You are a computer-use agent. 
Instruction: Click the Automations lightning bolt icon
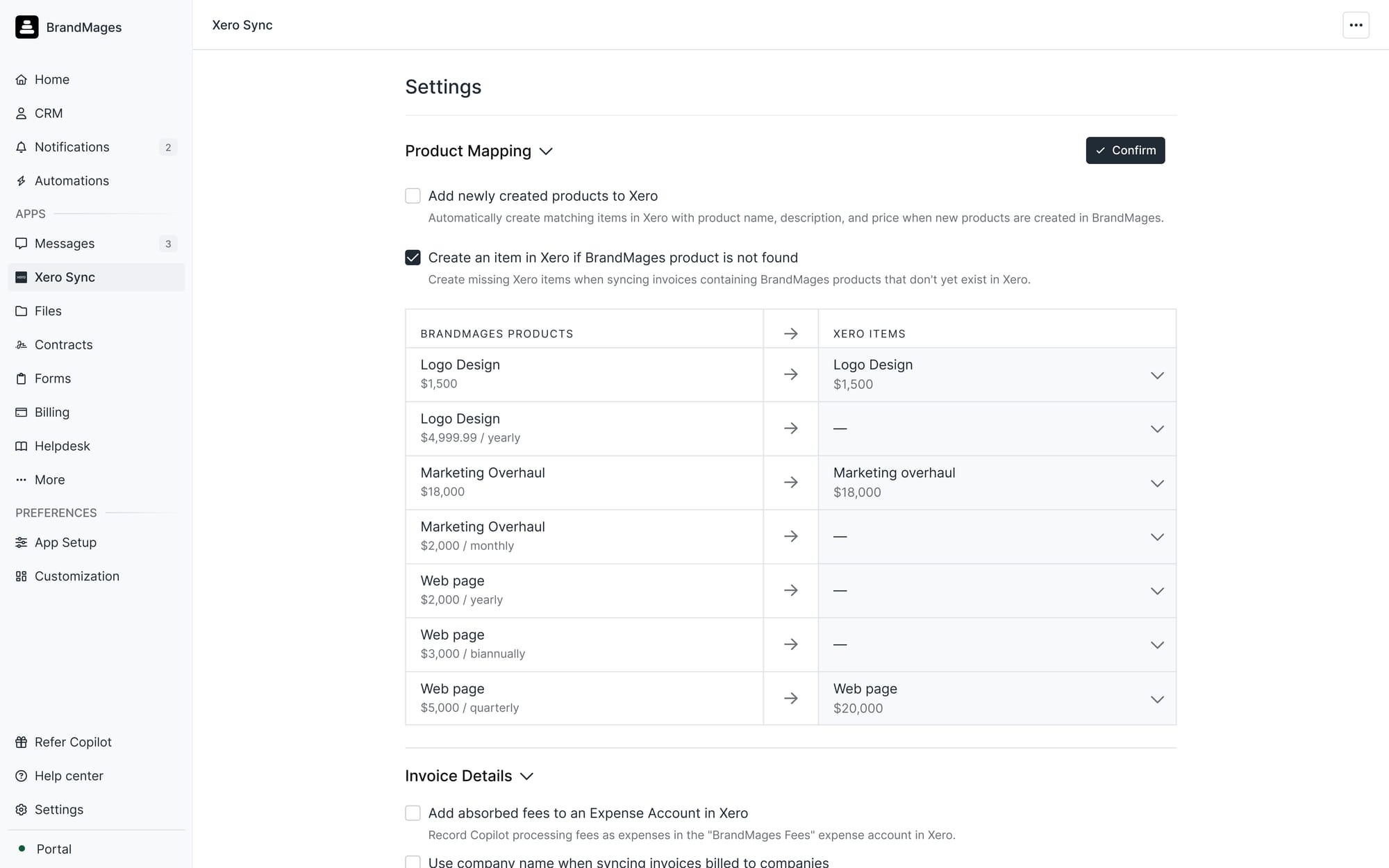(22, 181)
